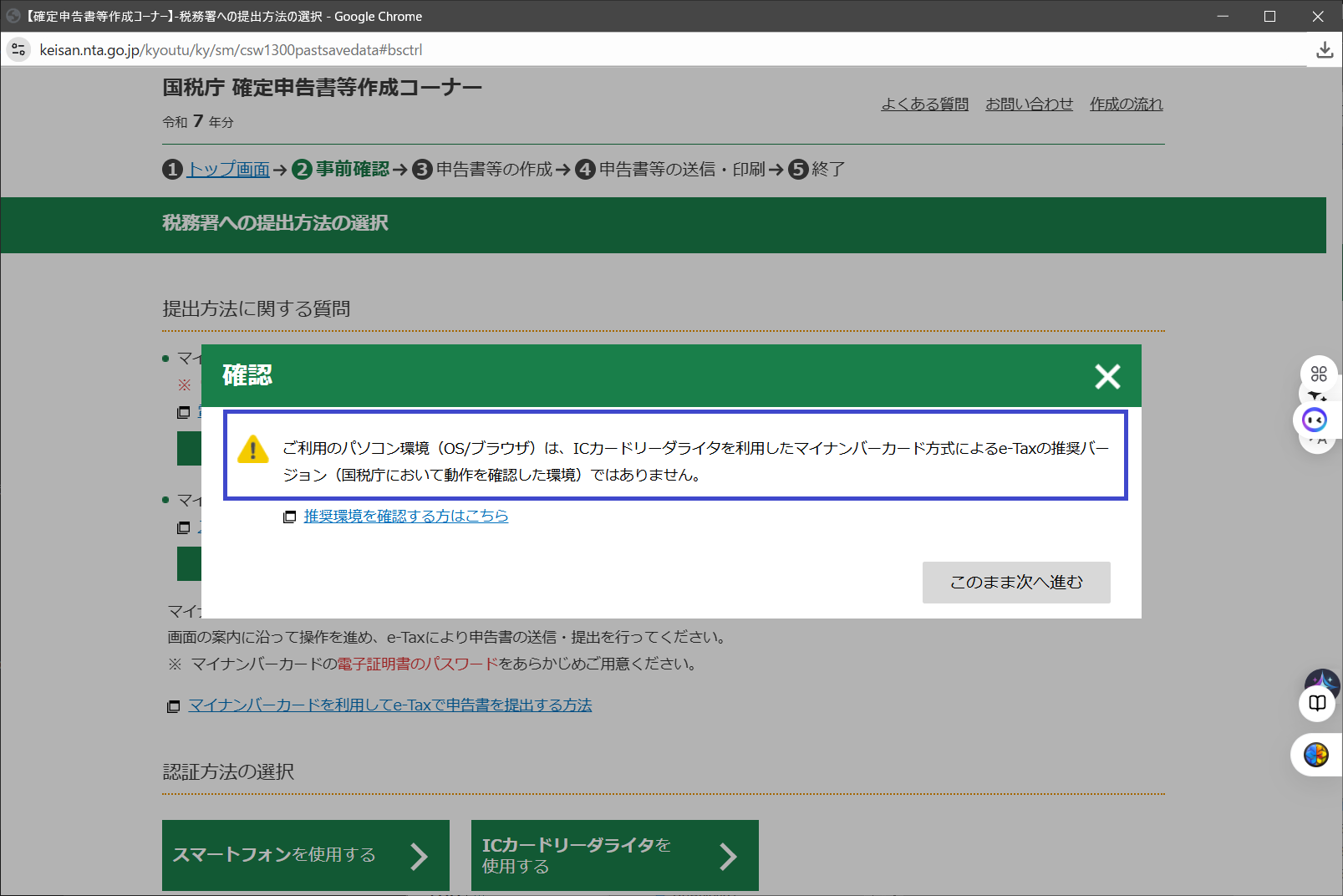Go to the トップ画面 step link

(228, 170)
